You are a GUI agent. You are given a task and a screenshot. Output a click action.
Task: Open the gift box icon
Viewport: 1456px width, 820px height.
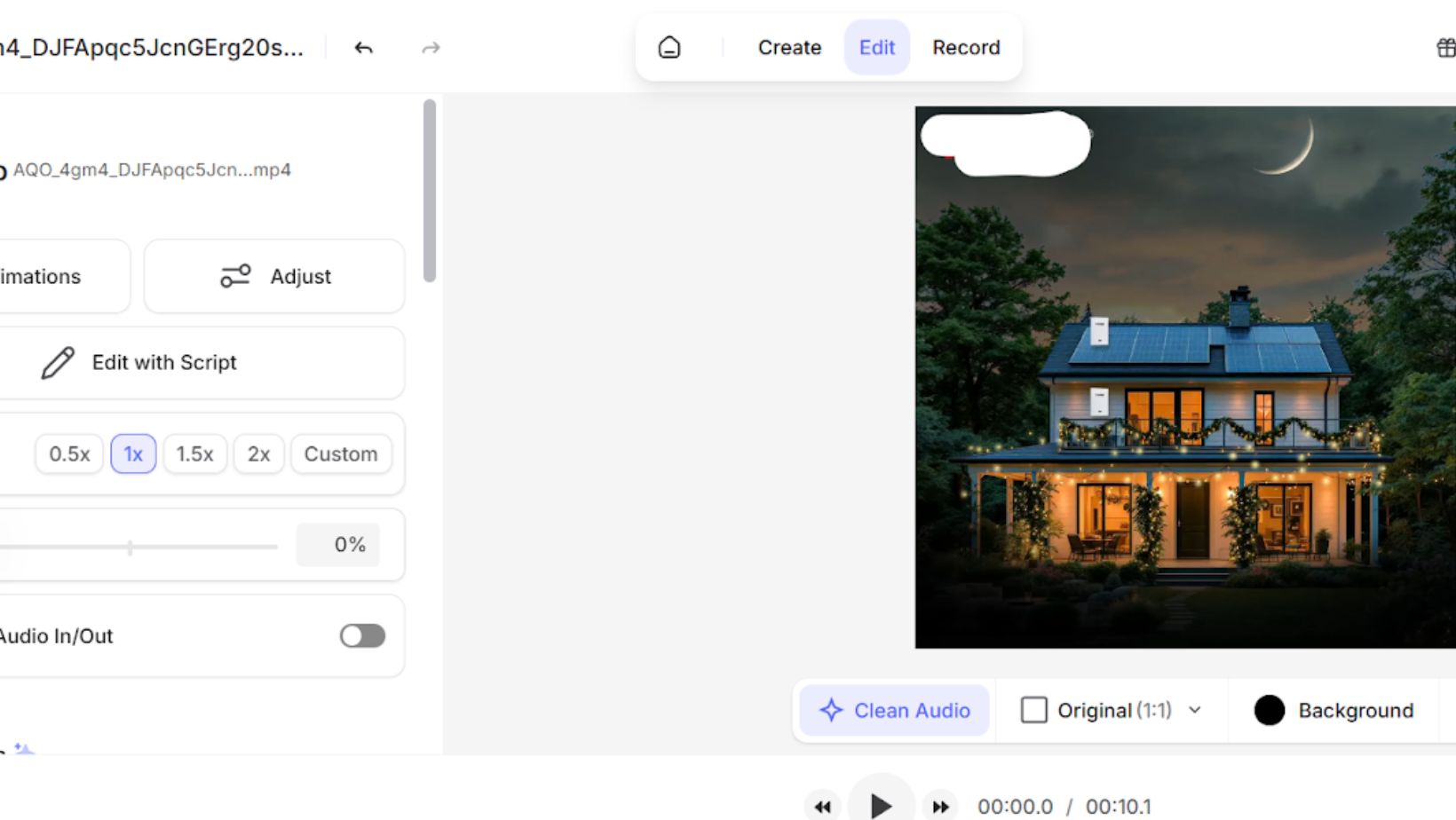(x=1445, y=48)
